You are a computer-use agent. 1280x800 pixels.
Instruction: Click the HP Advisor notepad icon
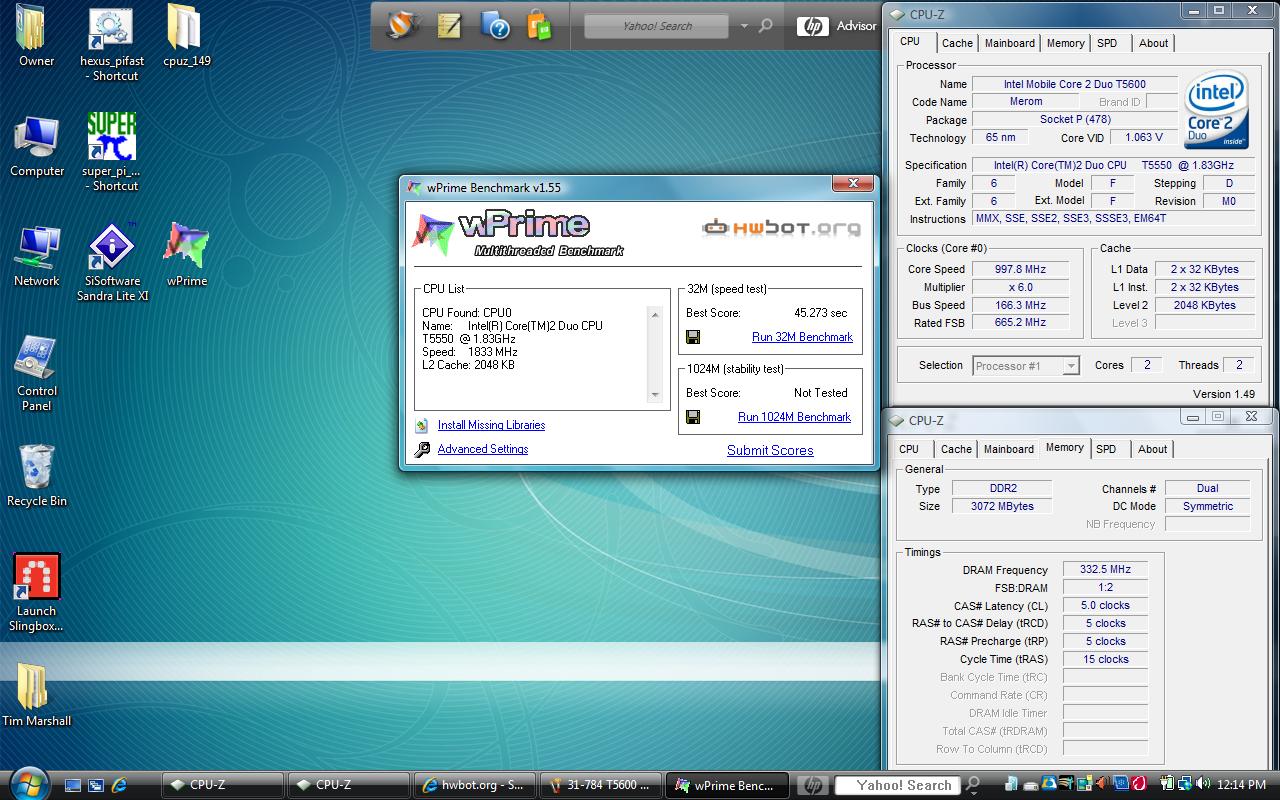click(x=449, y=26)
